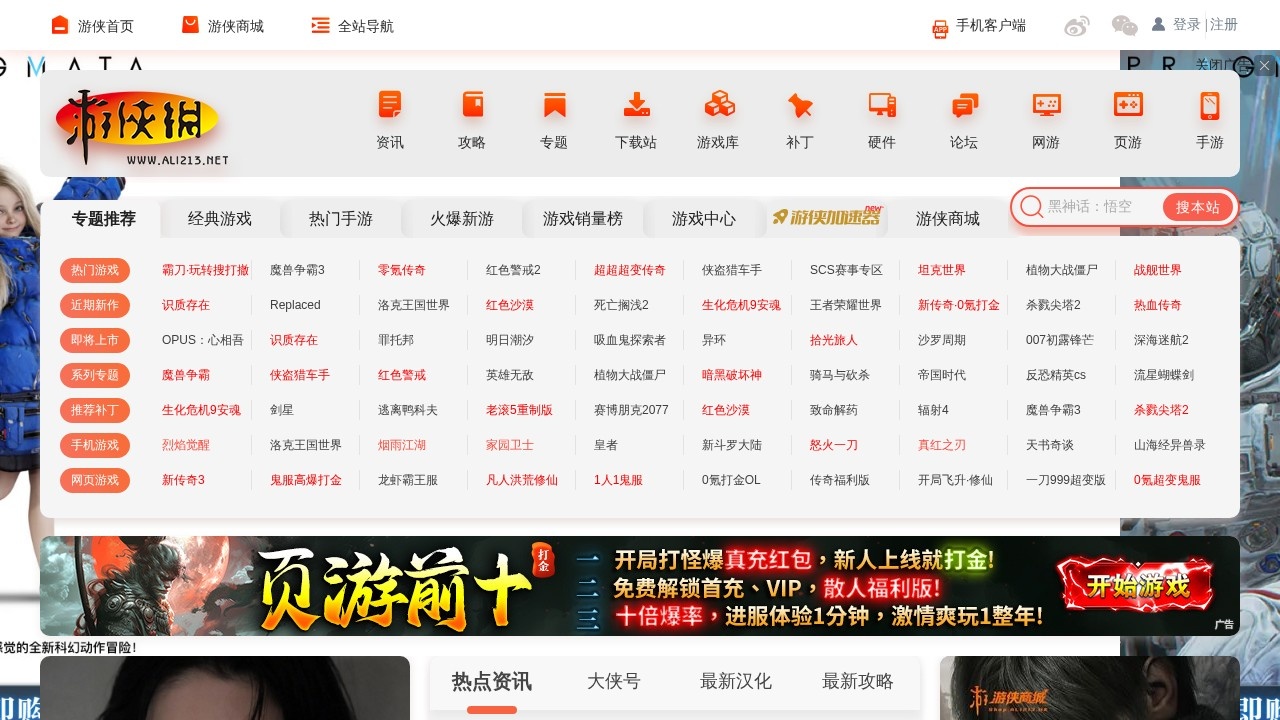Switch to the 专题推荐 tab
This screenshot has width=1280, height=720.
[x=103, y=218]
